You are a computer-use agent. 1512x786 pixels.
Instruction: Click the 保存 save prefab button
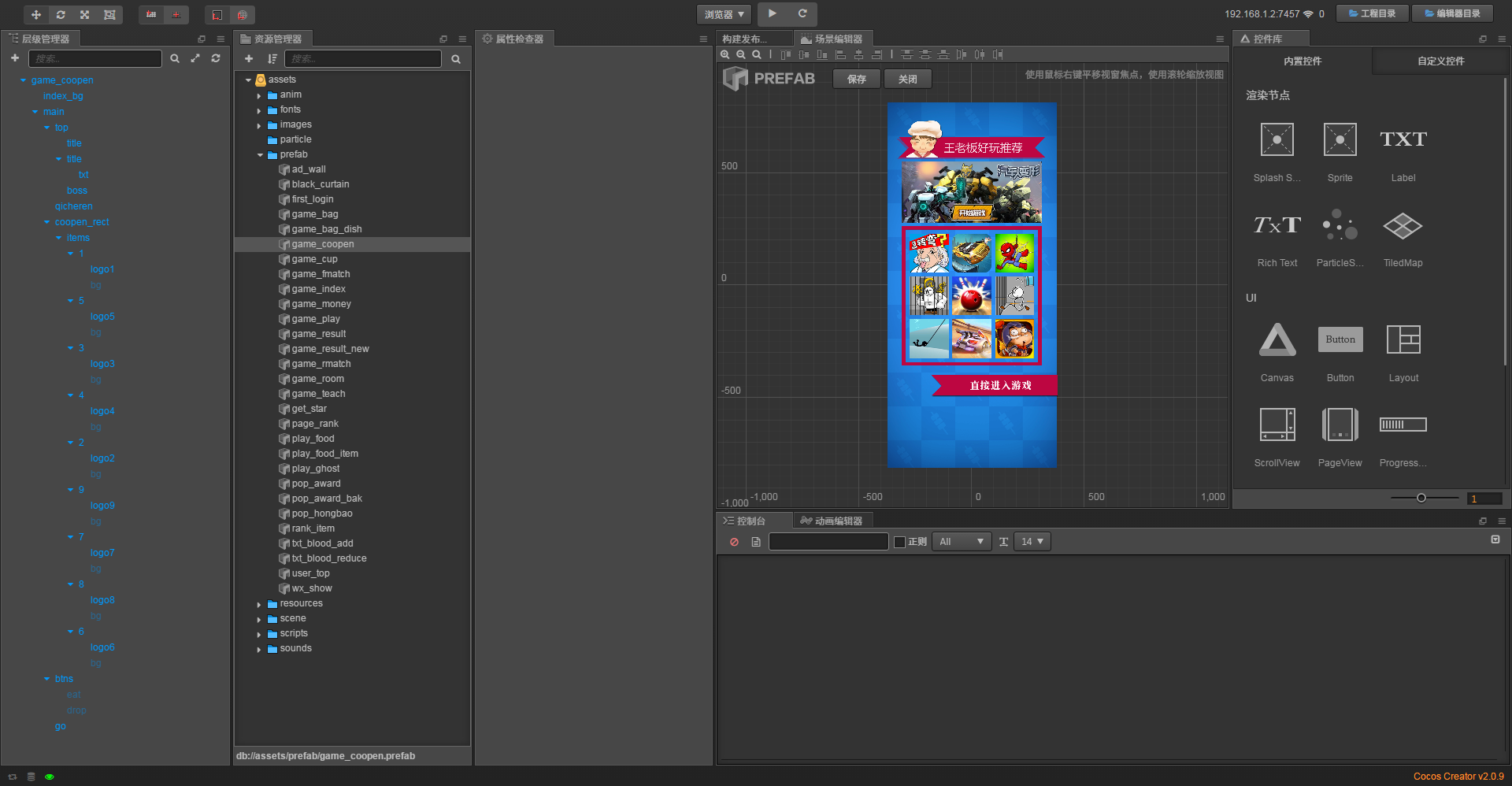point(857,79)
